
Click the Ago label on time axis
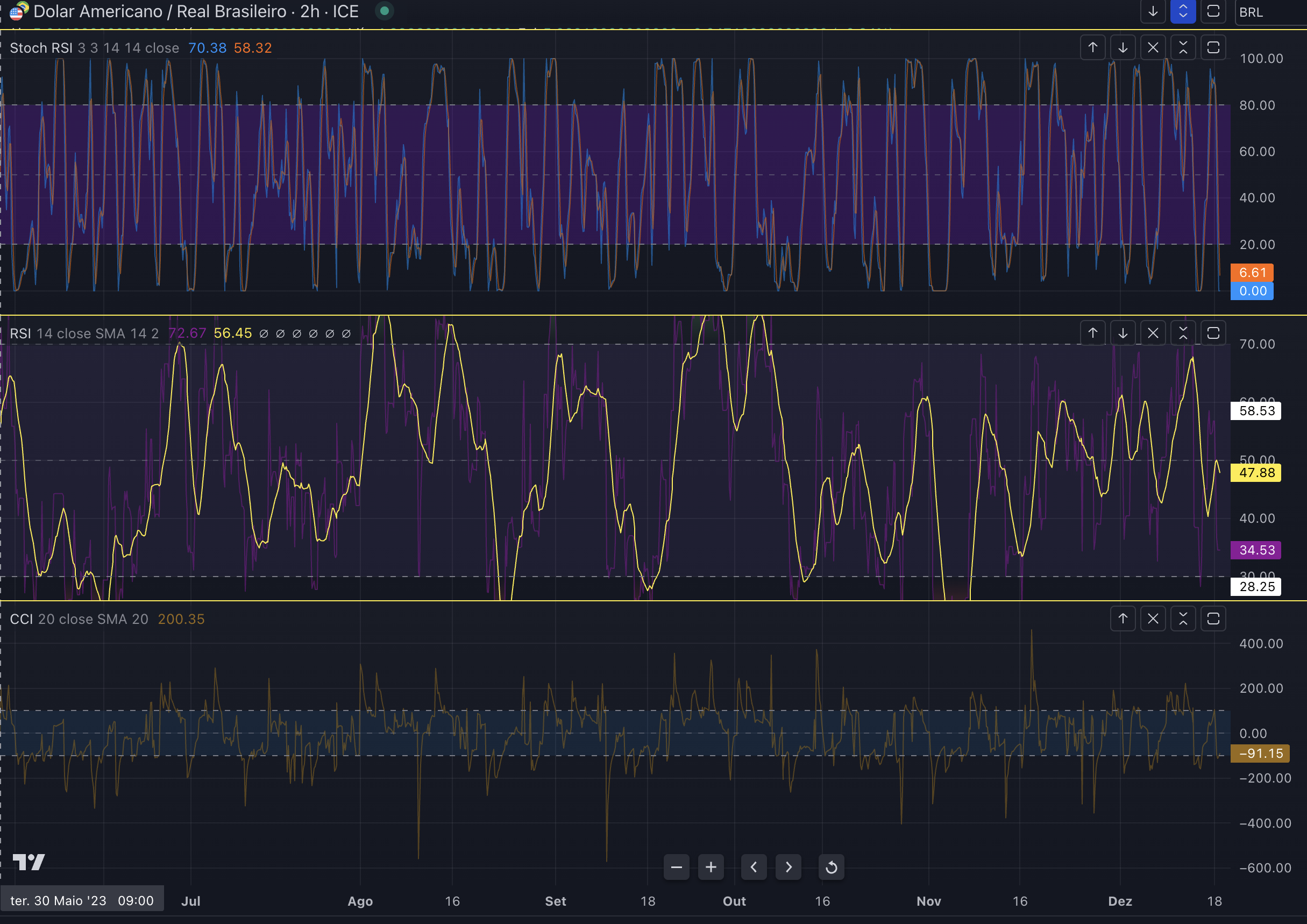(x=360, y=901)
